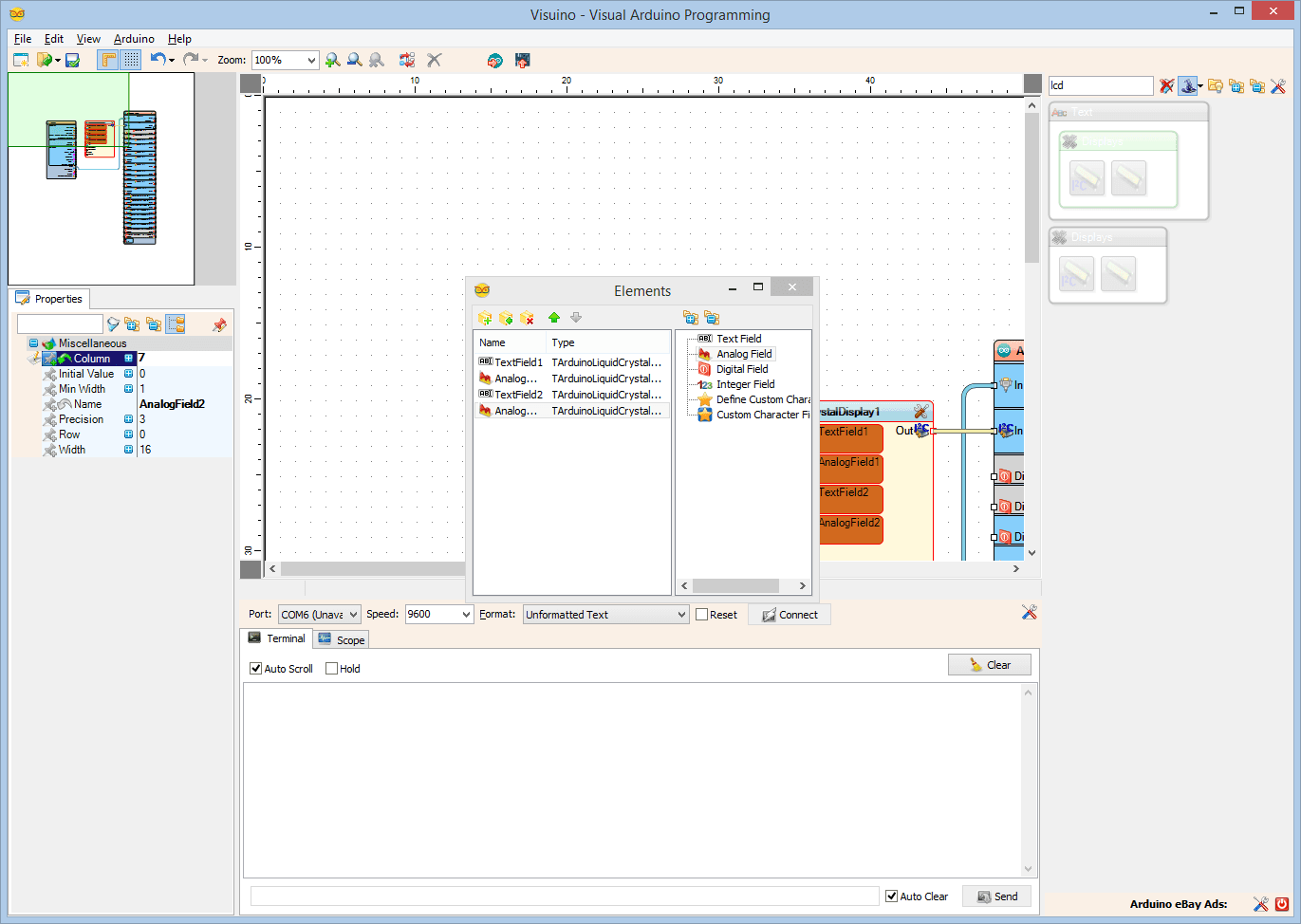
Task: Delete the selected element in Elements window
Action: click(x=527, y=317)
